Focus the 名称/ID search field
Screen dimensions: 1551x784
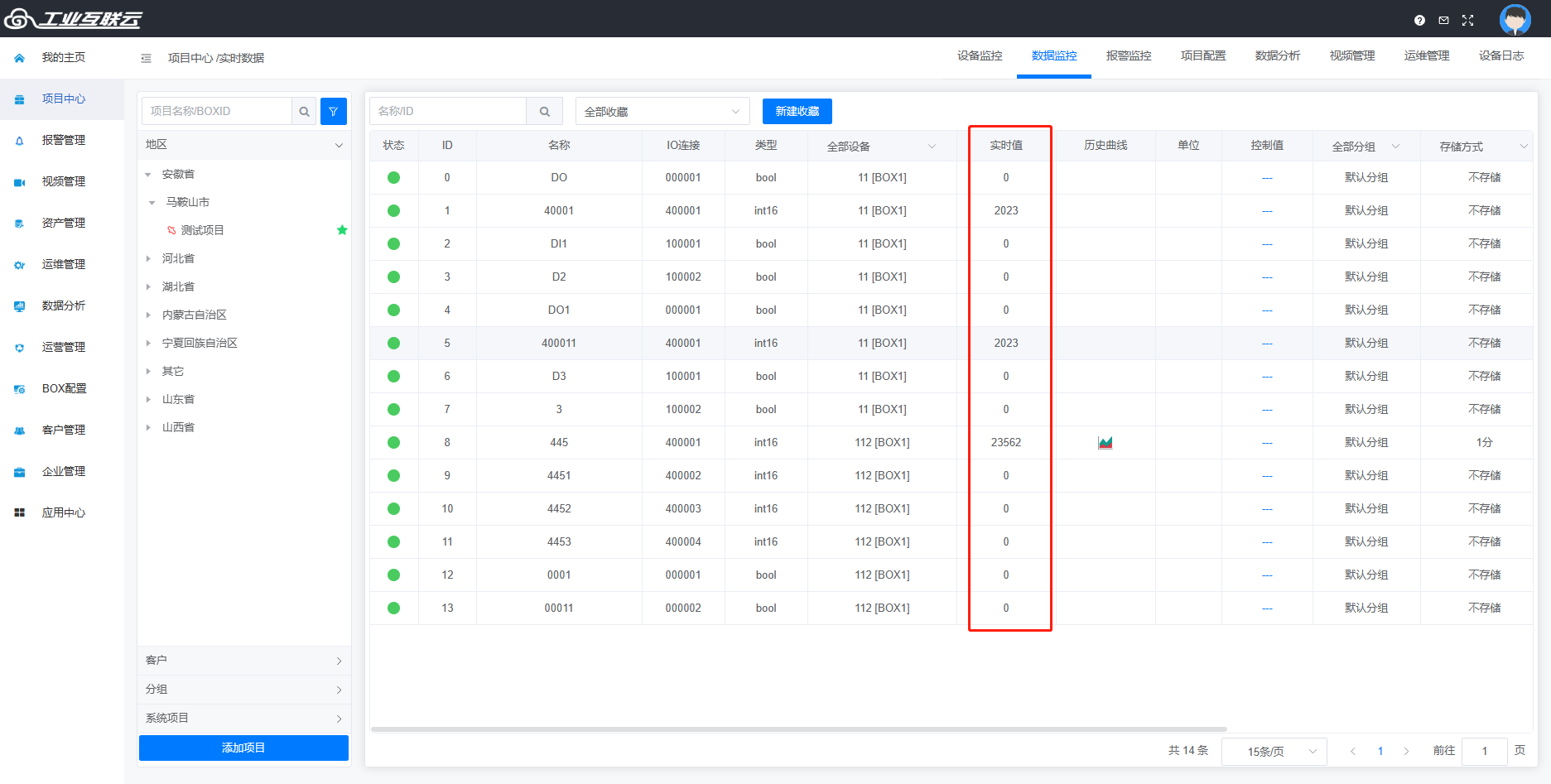point(448,111)
